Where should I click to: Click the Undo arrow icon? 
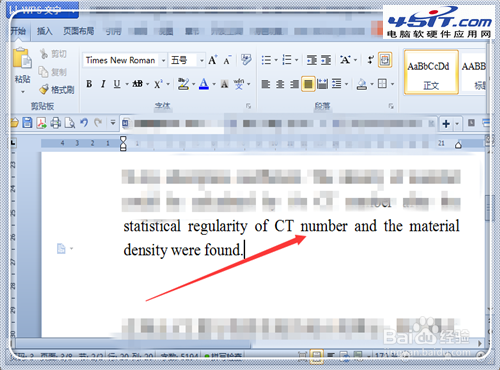pos(84,123)
